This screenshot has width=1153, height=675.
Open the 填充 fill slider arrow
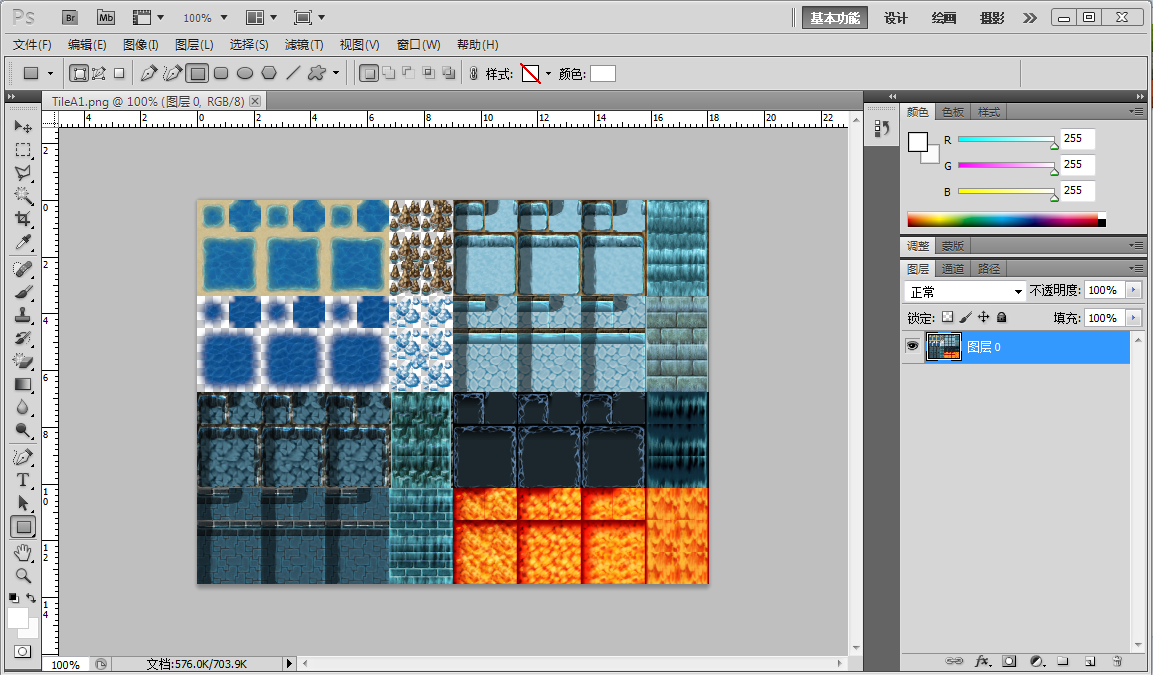pos(1133,318)
